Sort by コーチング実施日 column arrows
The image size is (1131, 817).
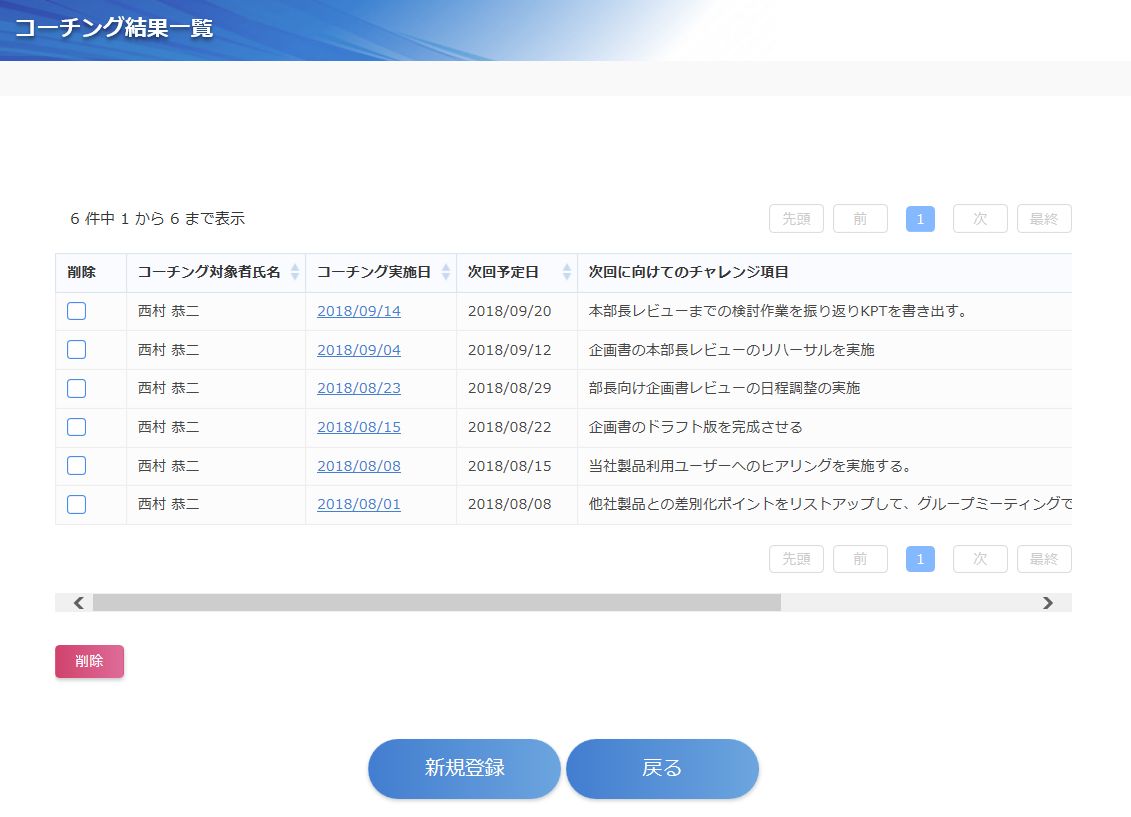pos(445,272)
